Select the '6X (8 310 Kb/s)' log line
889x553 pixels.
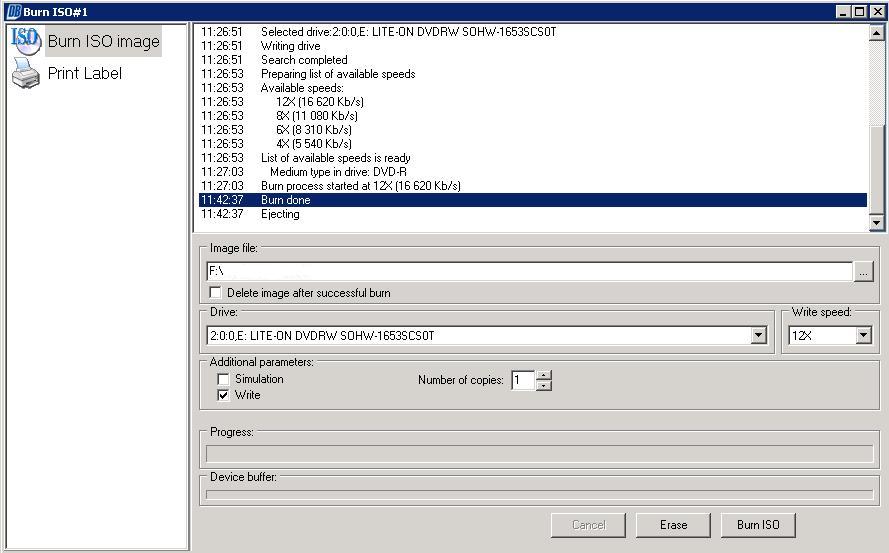(533, 130)
